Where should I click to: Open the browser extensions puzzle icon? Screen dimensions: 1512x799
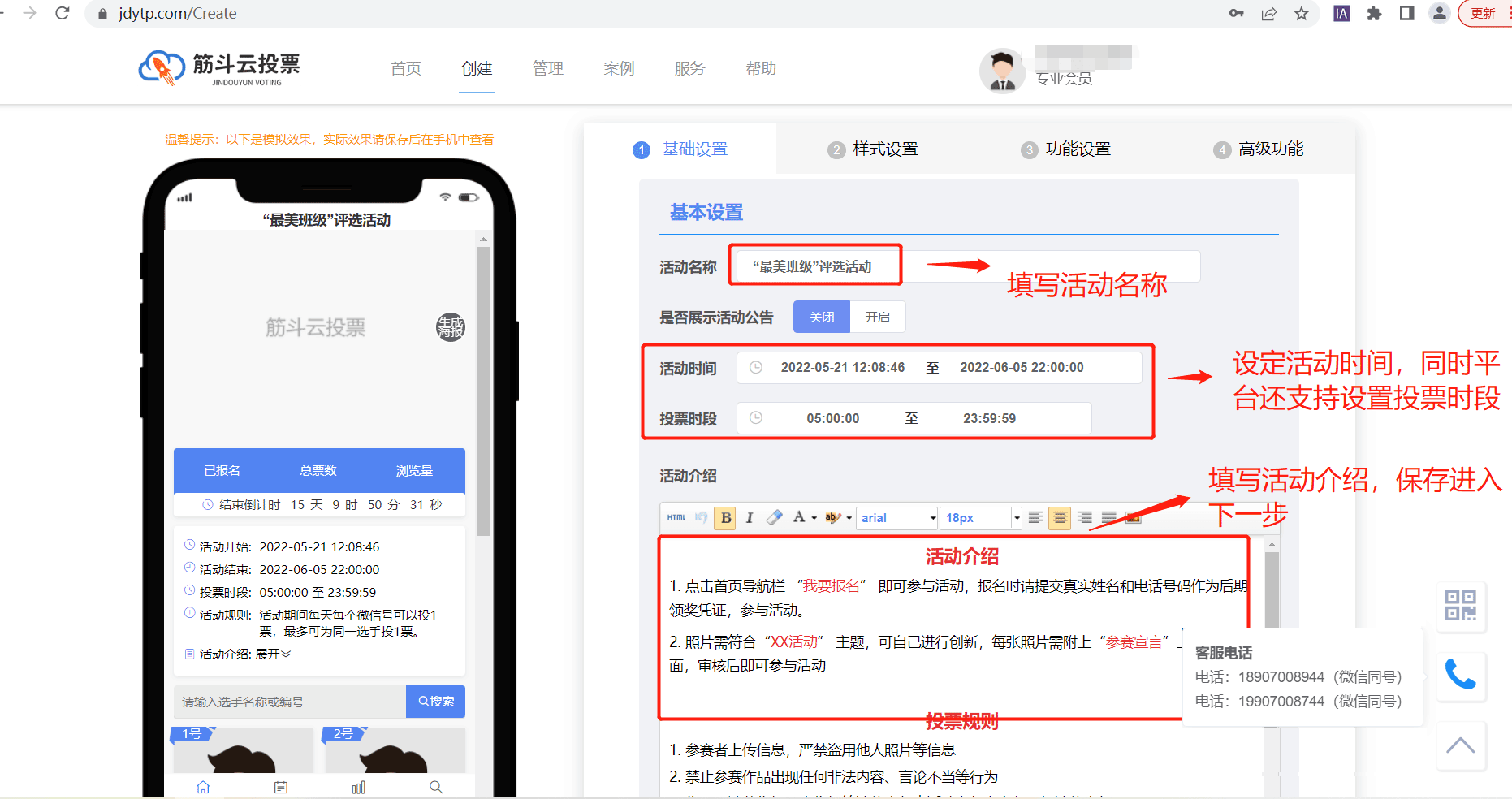coord(1374,13)
